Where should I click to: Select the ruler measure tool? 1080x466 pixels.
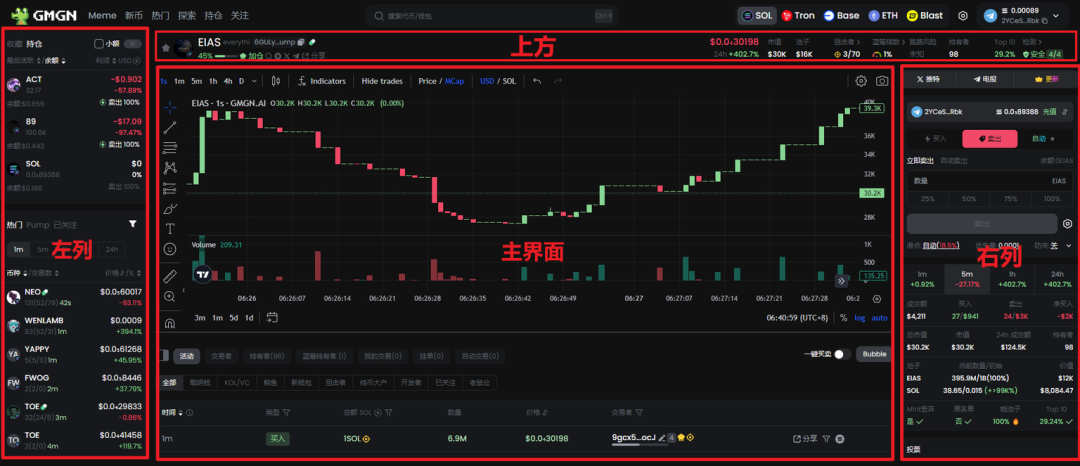click(x=170, y=277)
